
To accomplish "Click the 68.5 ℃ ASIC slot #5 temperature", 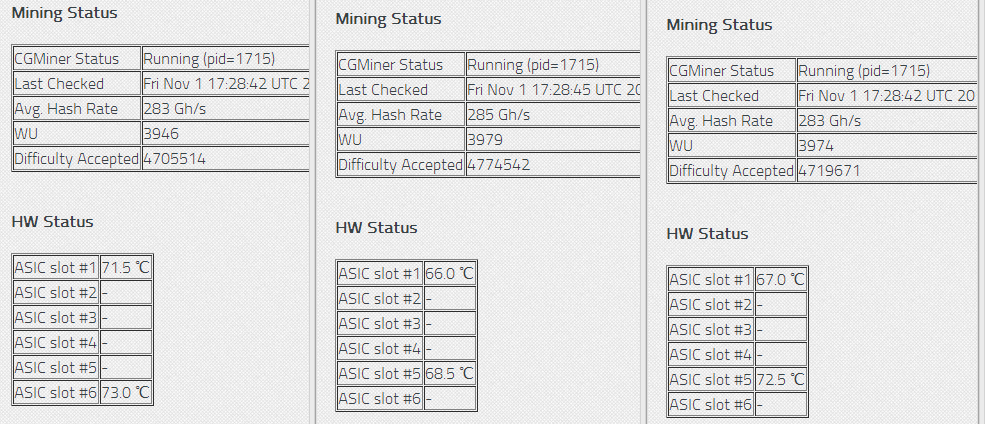I will click(450, 374).
